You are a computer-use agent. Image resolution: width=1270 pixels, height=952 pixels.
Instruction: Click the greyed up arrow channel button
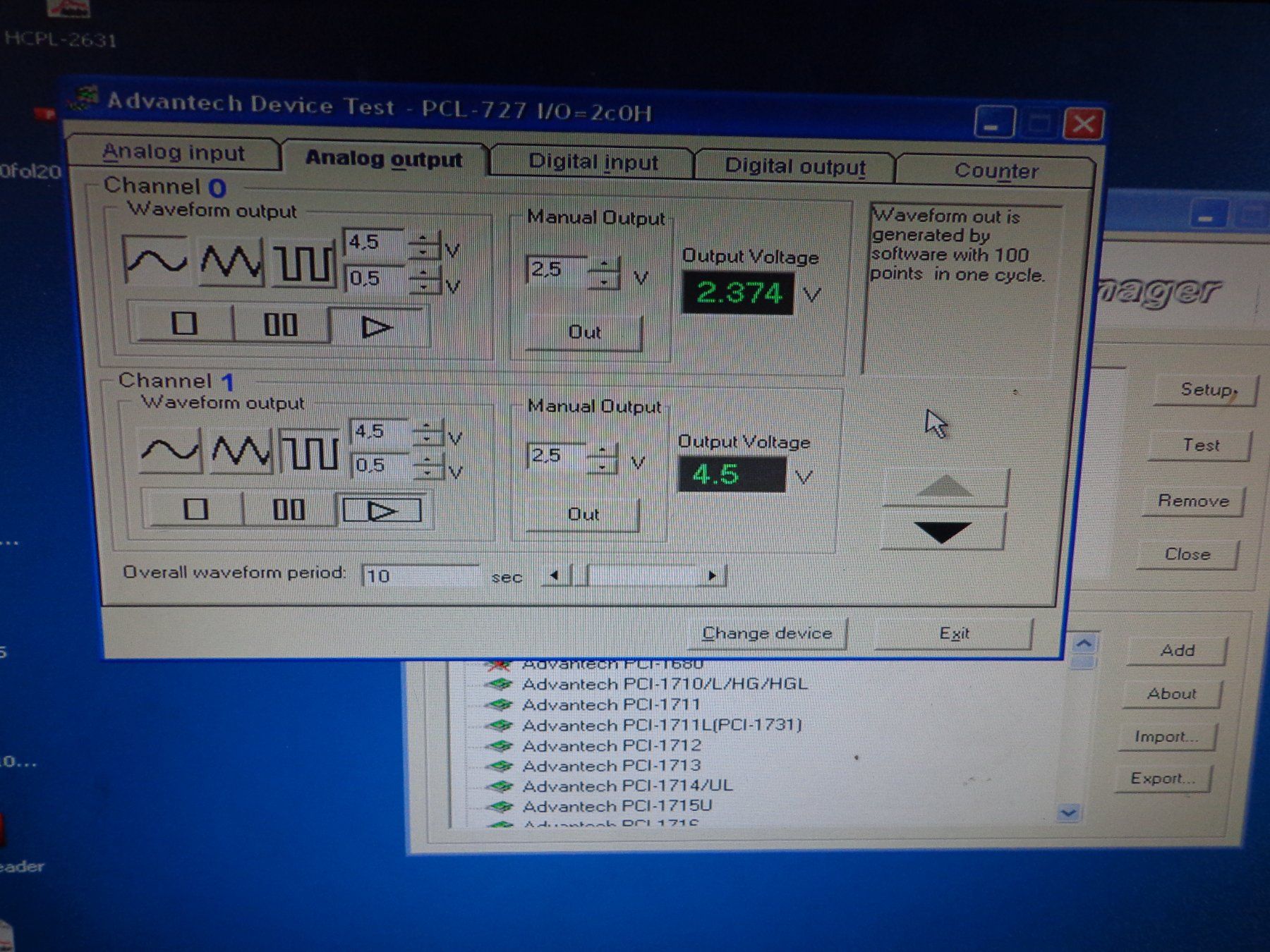[x=945, y=487]
